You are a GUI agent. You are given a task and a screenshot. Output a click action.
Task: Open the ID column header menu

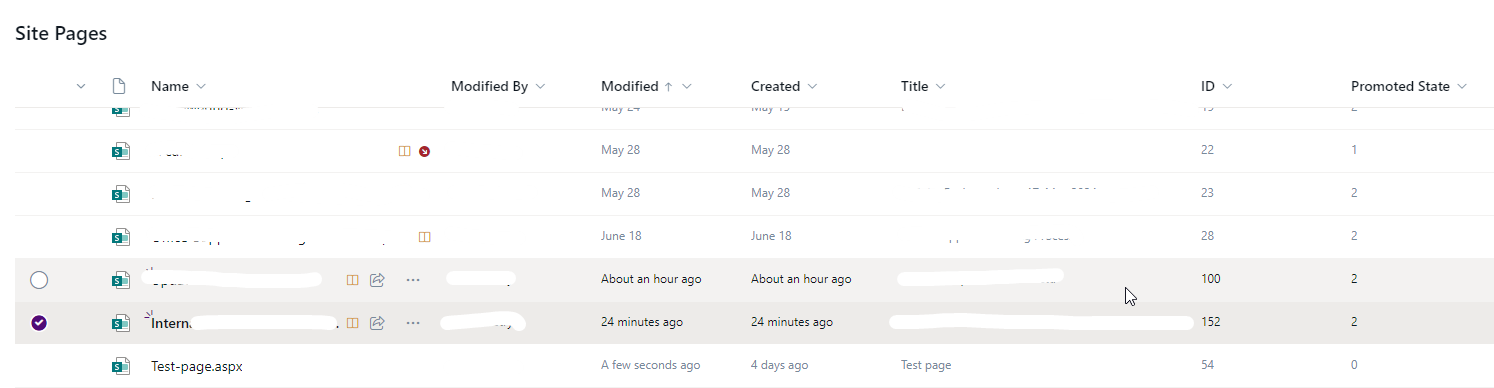[x=1216, y=86]
